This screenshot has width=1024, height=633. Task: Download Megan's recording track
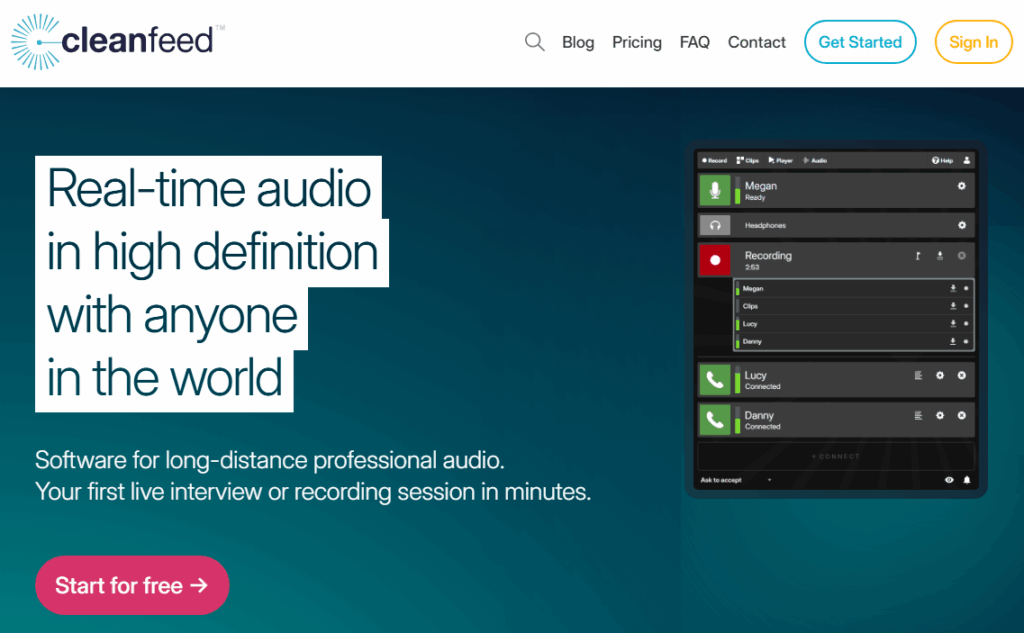[x=953, y=288]
